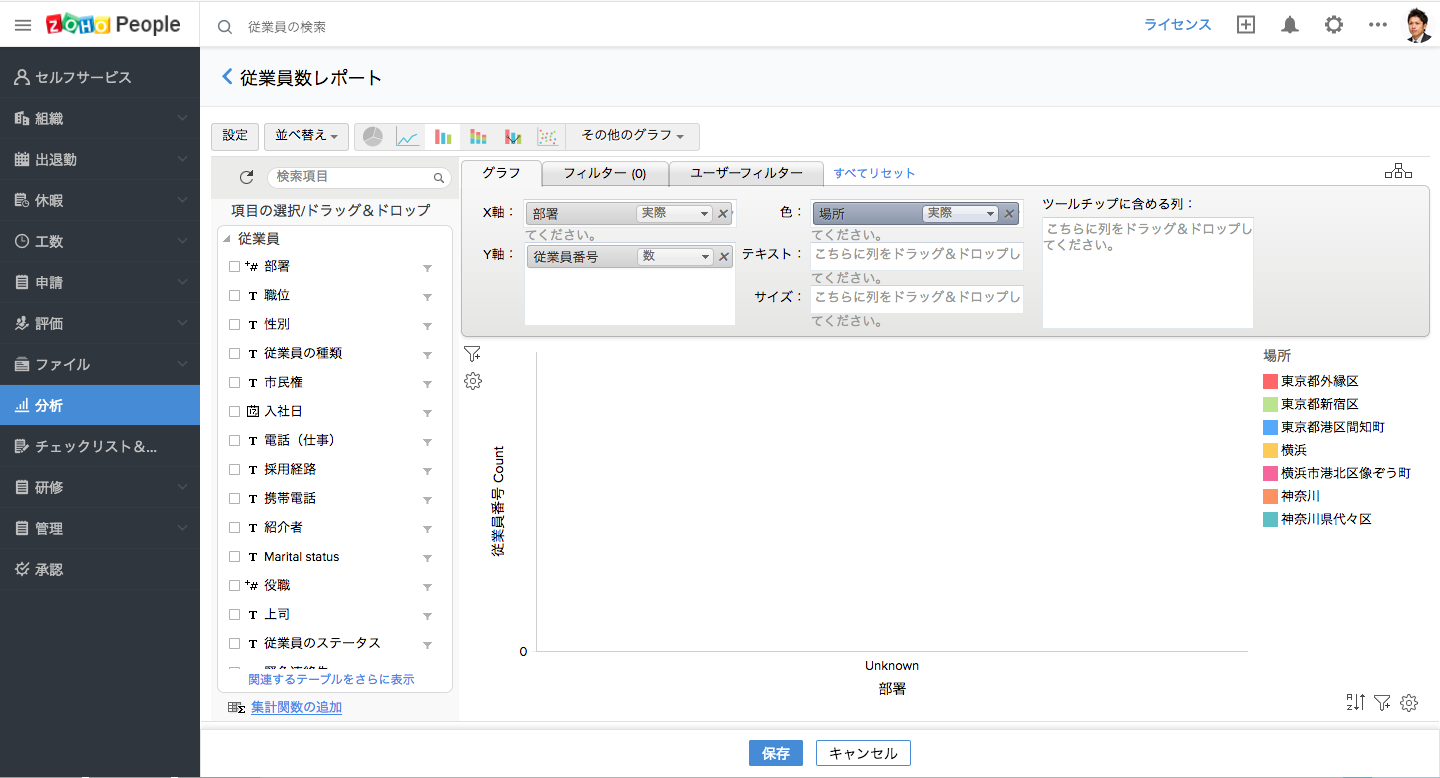Open the ユーザーフィルター tab

coord(746,173)
